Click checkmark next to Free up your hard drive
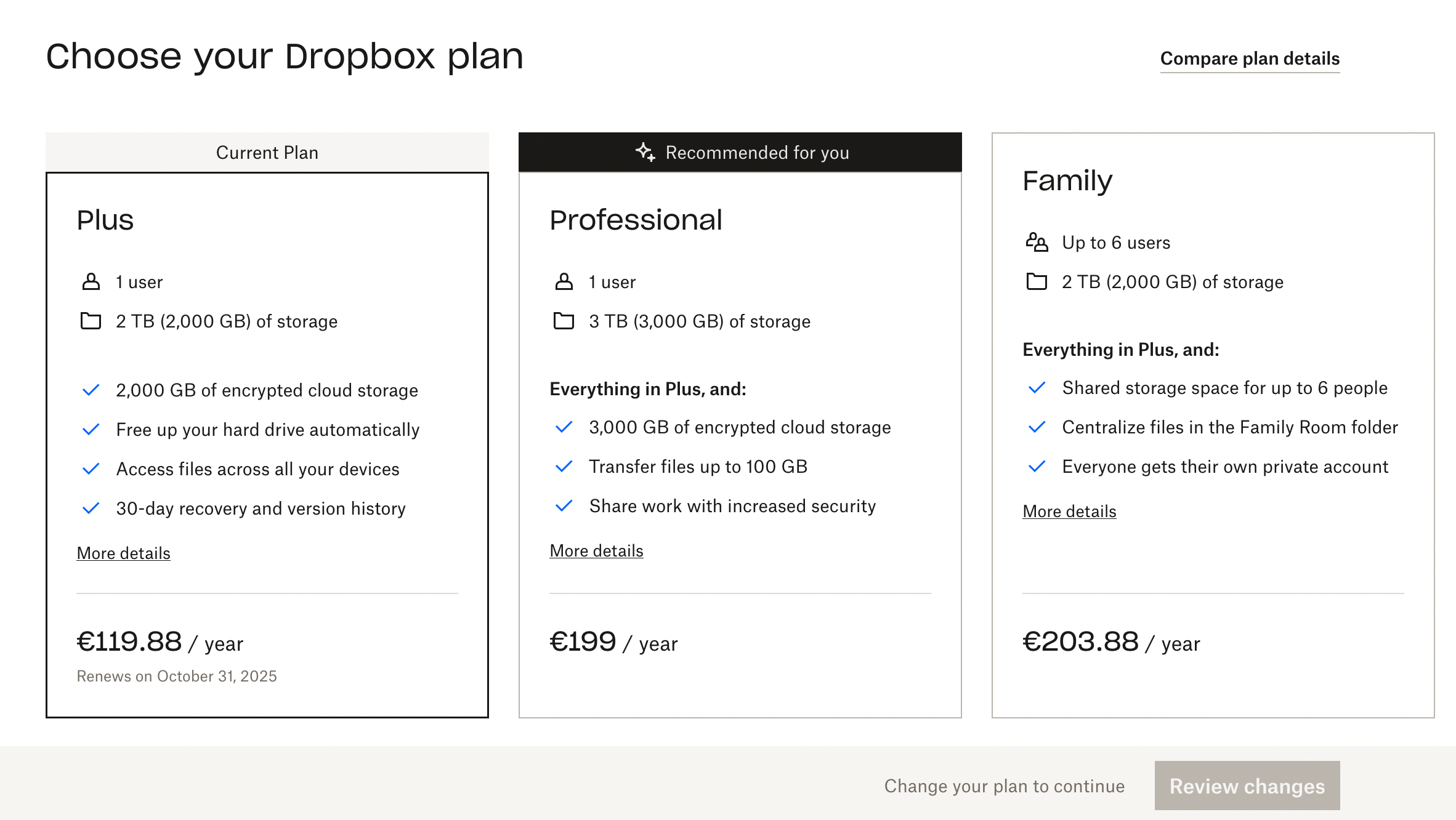Viewport: 1456px width, 820px height. tap(91, 430)
